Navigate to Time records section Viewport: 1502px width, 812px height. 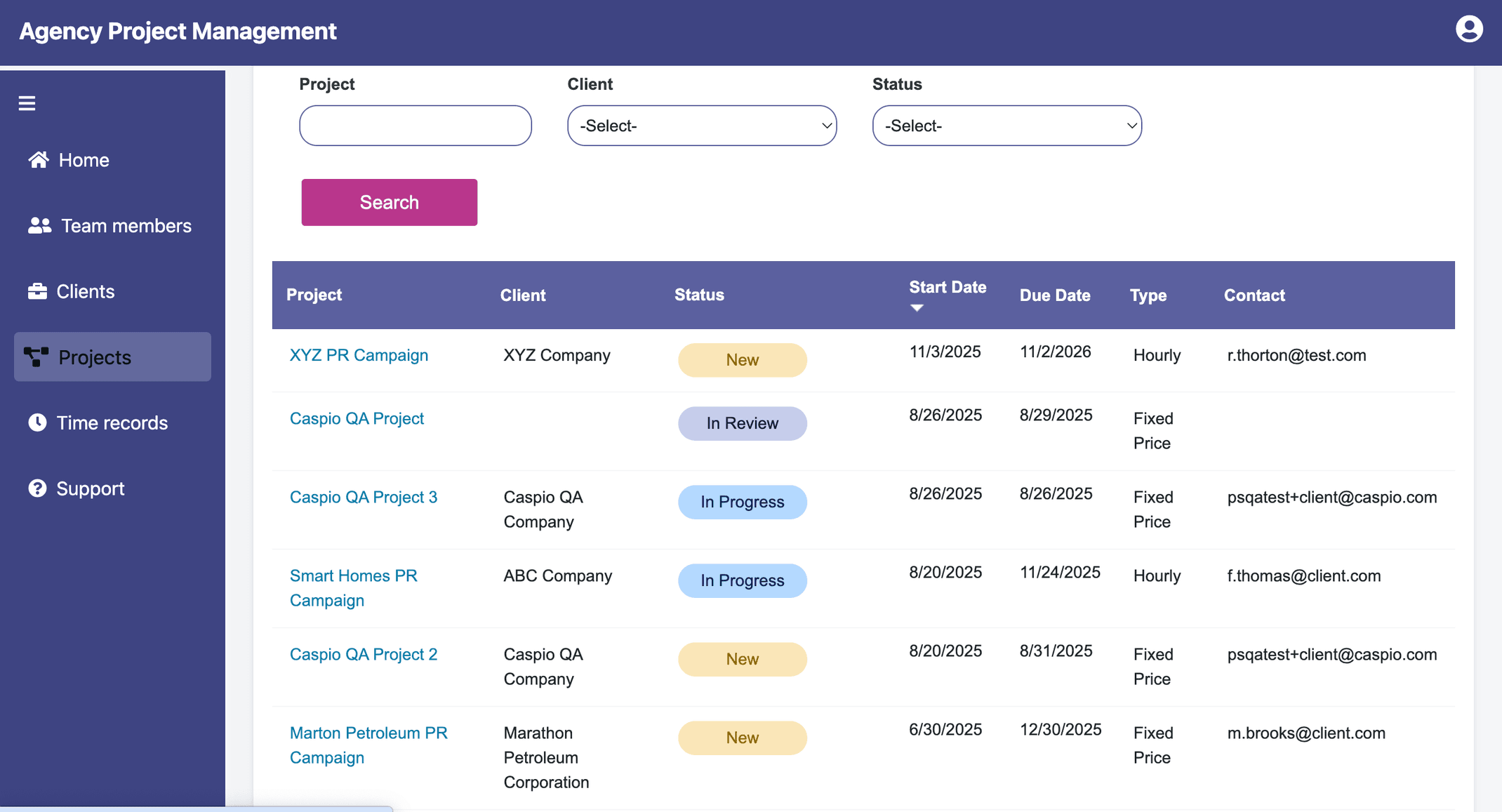point(112,422)
